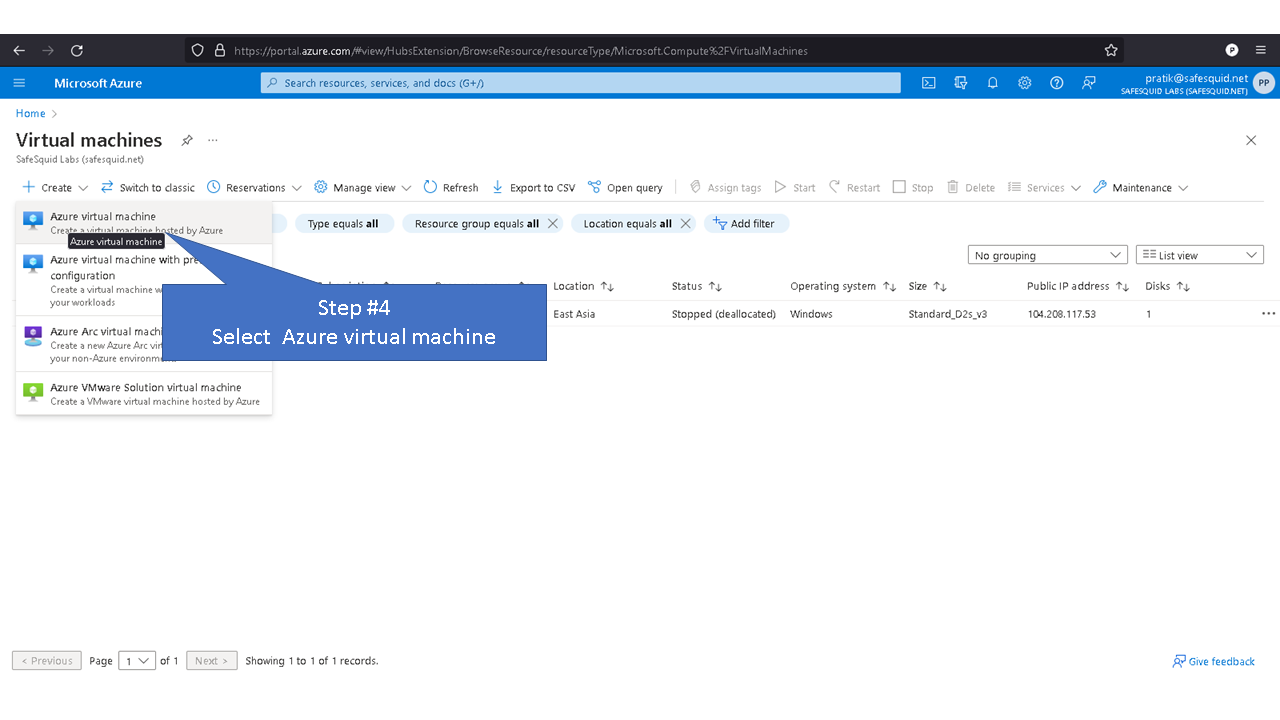Sort by Status column

tap(697, 286)
